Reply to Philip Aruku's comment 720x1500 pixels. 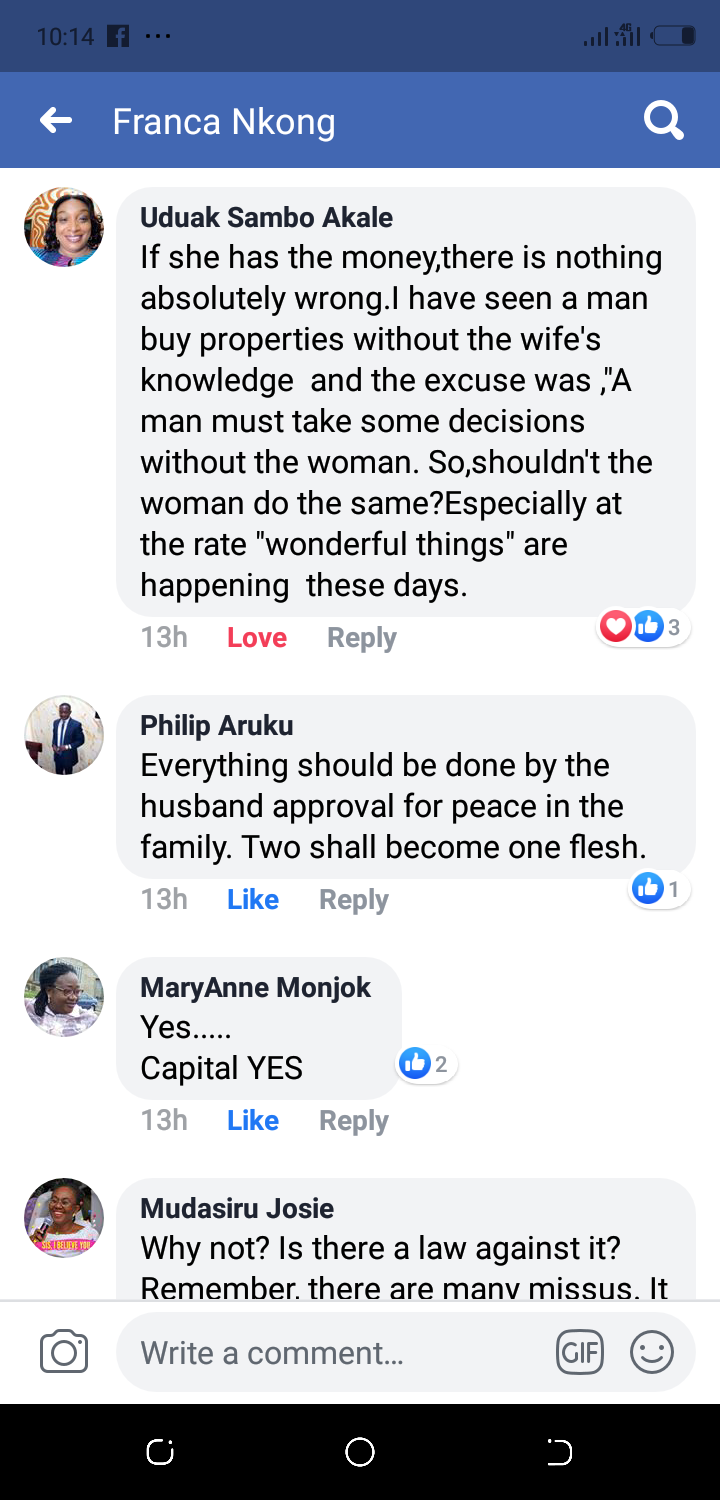click(354, 900)
